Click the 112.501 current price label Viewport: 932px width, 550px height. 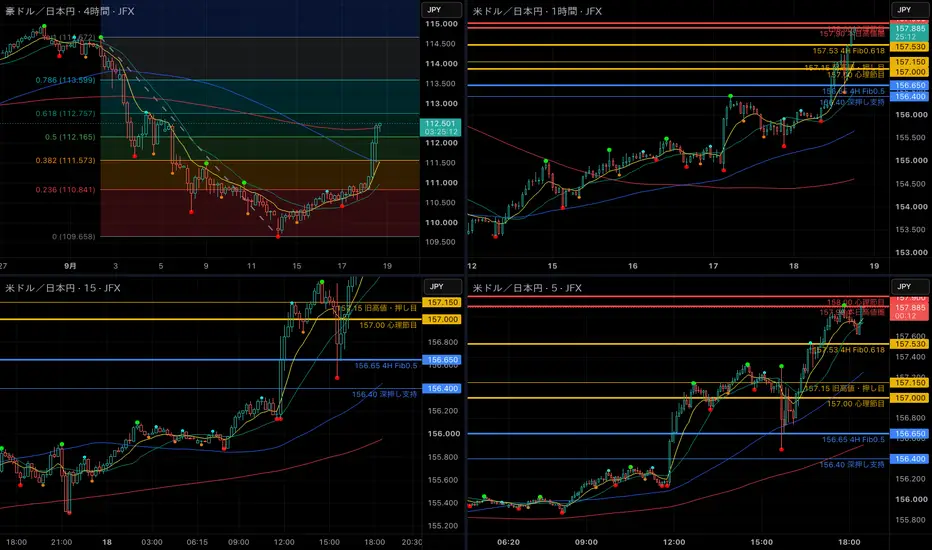[440, 124]
